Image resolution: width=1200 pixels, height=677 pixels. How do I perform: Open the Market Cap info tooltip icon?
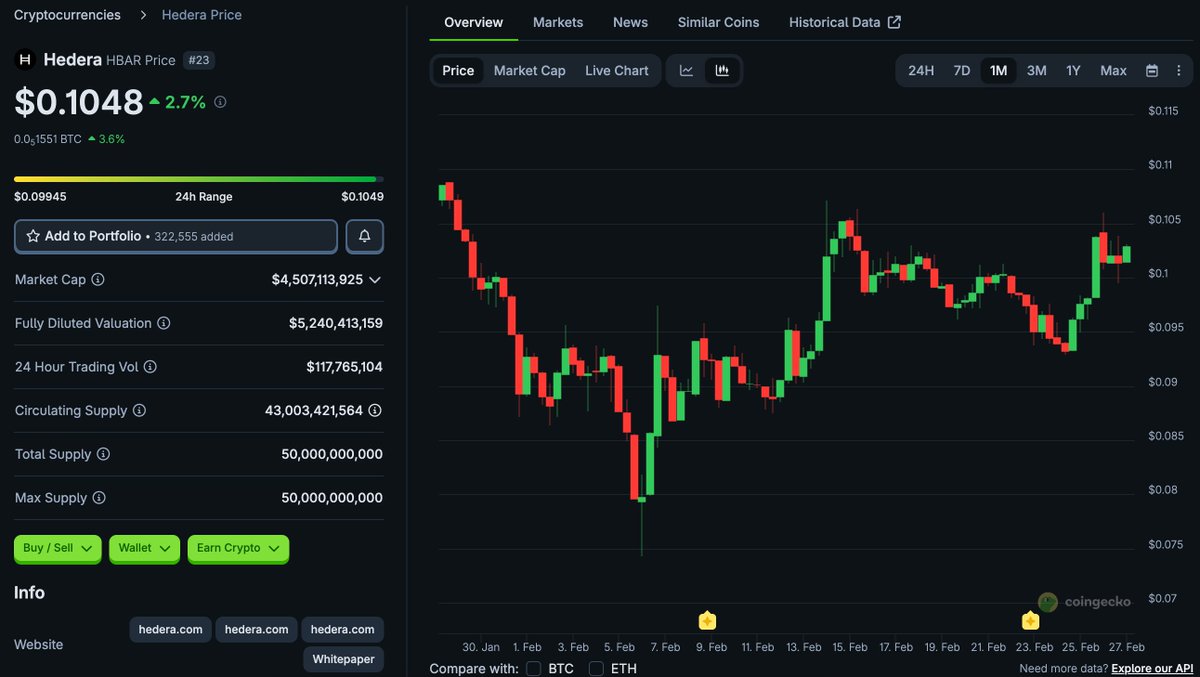point(98,280)
